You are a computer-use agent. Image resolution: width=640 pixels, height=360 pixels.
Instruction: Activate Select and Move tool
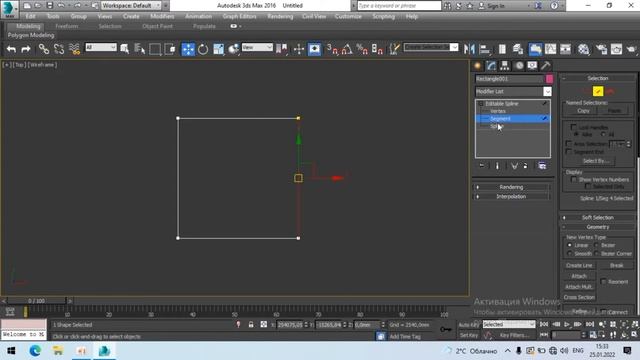tap(188, 49)
